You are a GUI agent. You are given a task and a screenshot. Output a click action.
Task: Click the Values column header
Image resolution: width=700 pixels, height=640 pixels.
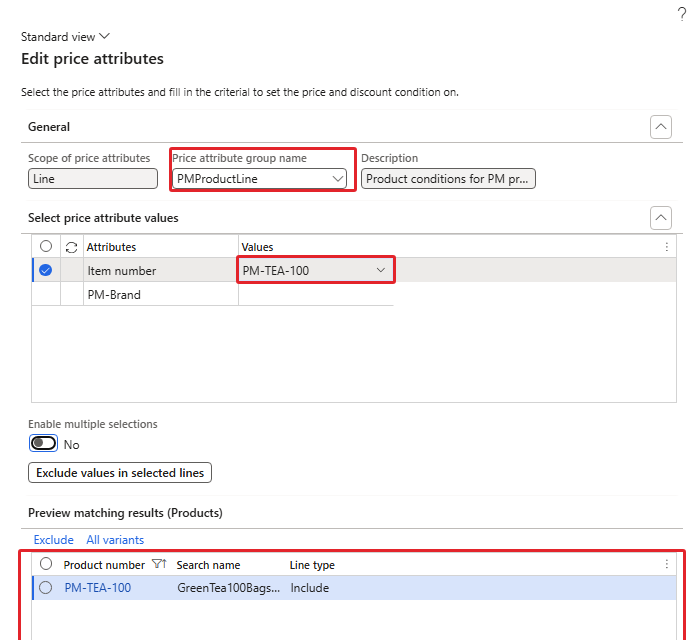(257, 247)
